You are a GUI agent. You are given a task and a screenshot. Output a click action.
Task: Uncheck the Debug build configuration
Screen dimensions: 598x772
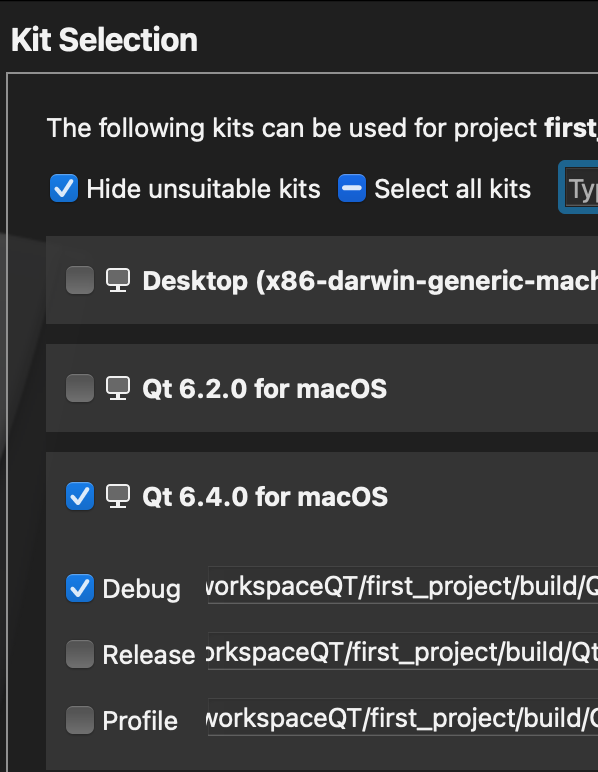tap(80, 588)
